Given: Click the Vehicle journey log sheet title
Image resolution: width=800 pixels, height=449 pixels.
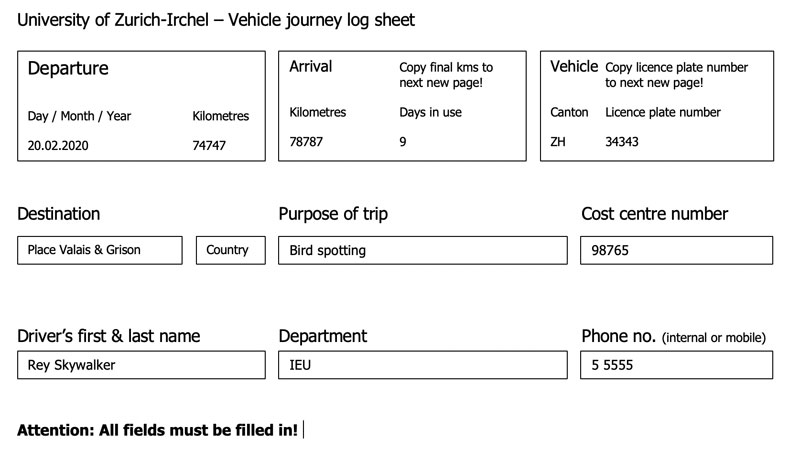Looking at the screenshot, I should [x=216, y=20].
